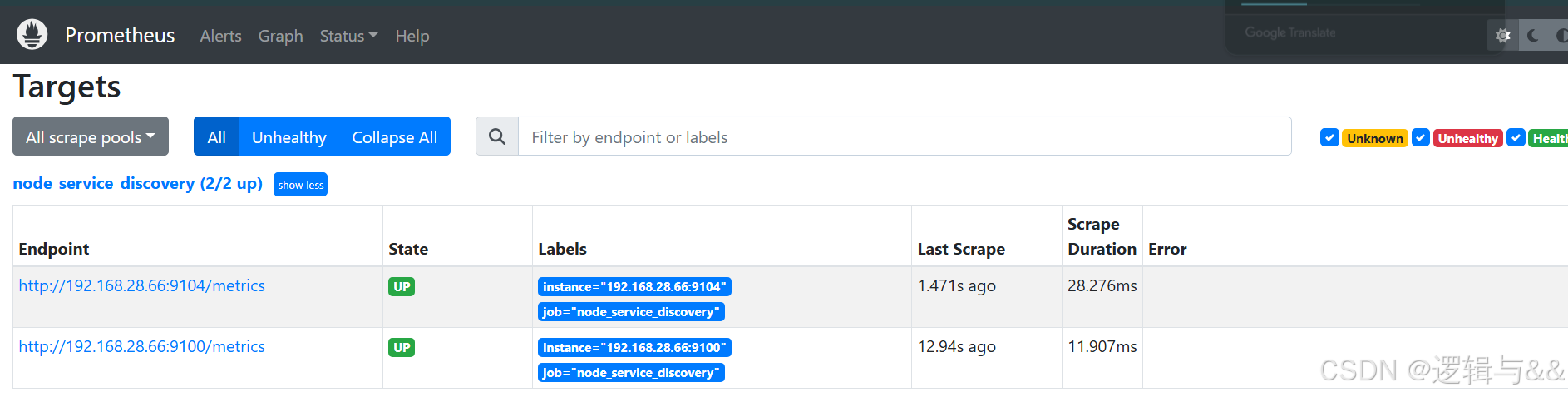Viewport: 1568px width, 397px height.
Task: Focus the Filter by endpoint or labels field
Action: click(905, 136)
